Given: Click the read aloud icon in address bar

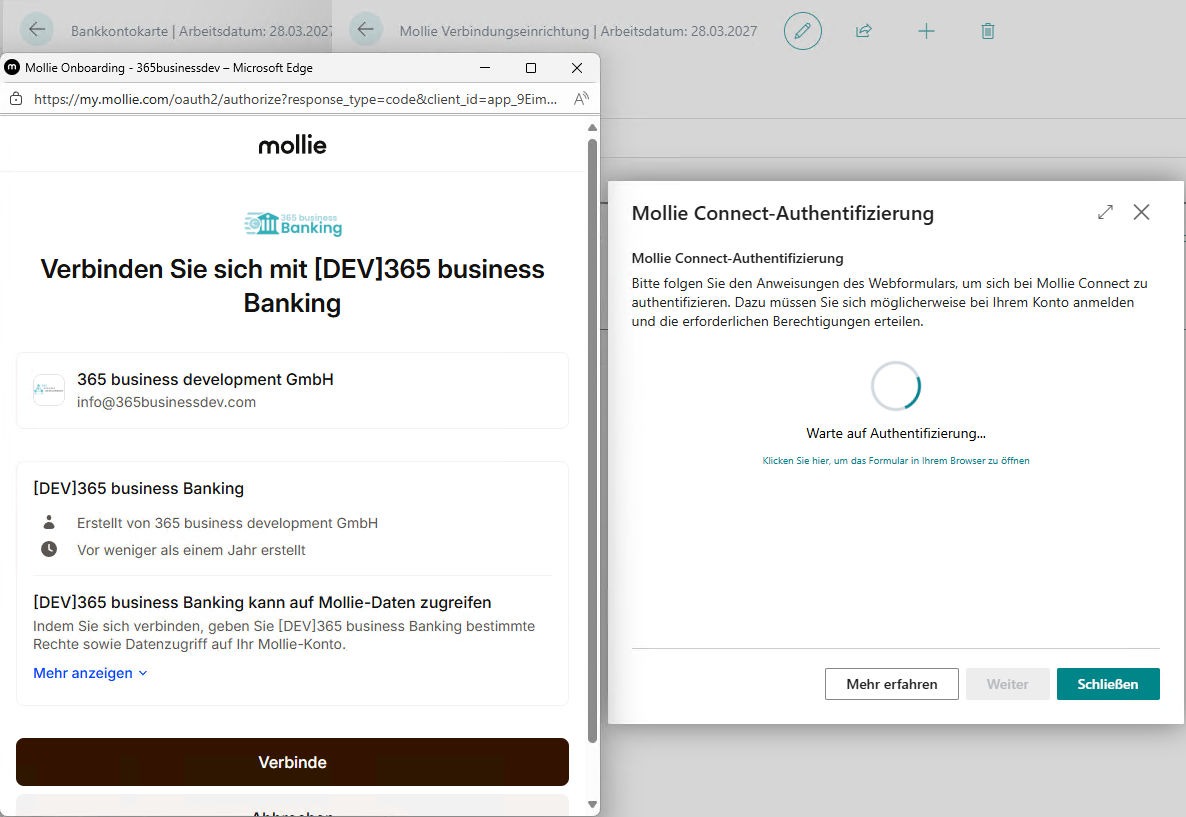Looking at the screenshot, I should pos(581,99).
